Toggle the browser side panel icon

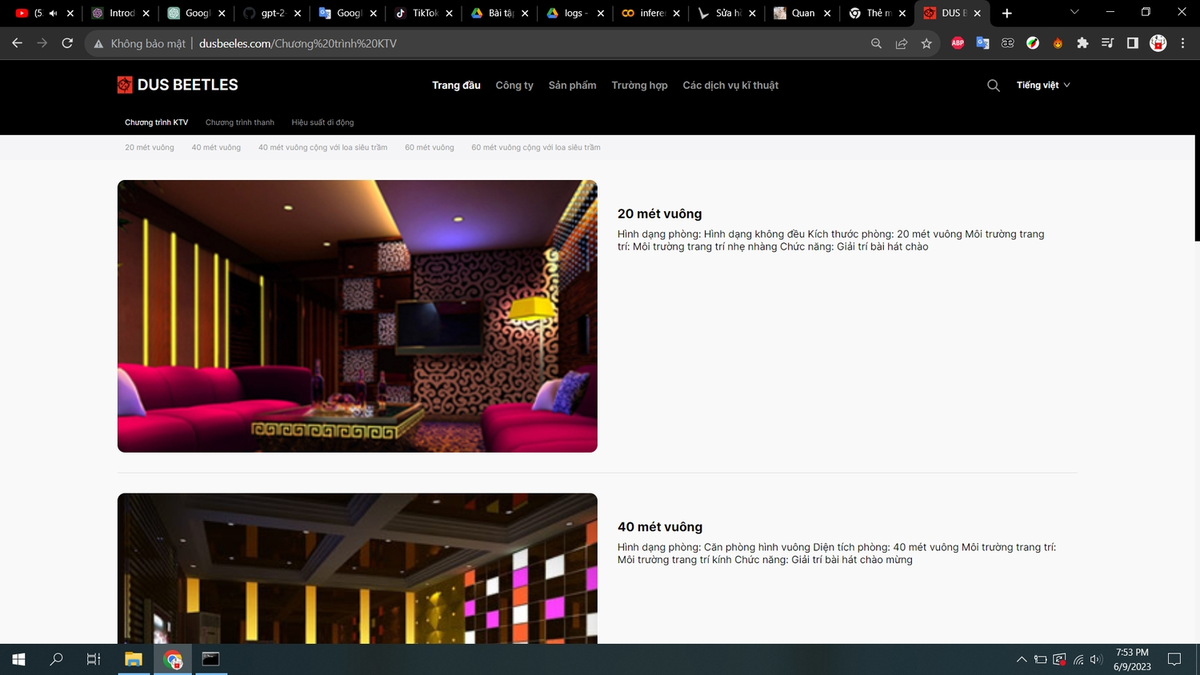coord(1132,44)
